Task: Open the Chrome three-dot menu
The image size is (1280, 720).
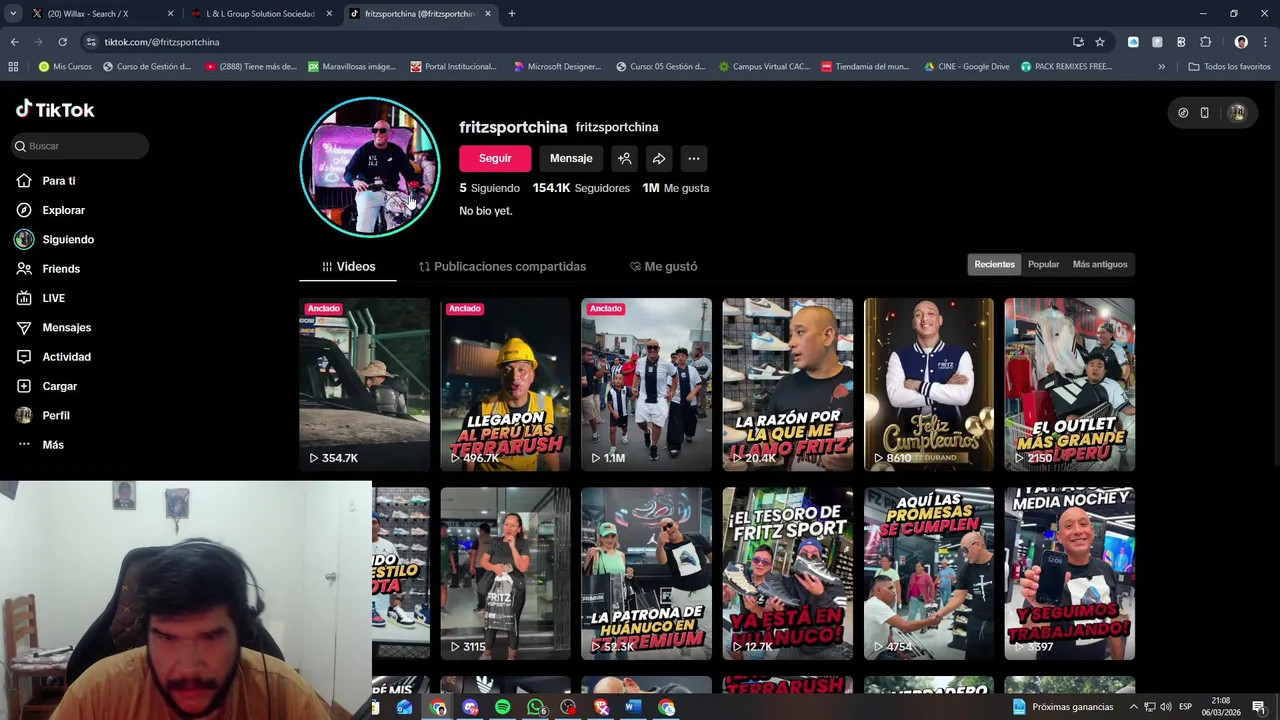Action: coord(1265,42)
